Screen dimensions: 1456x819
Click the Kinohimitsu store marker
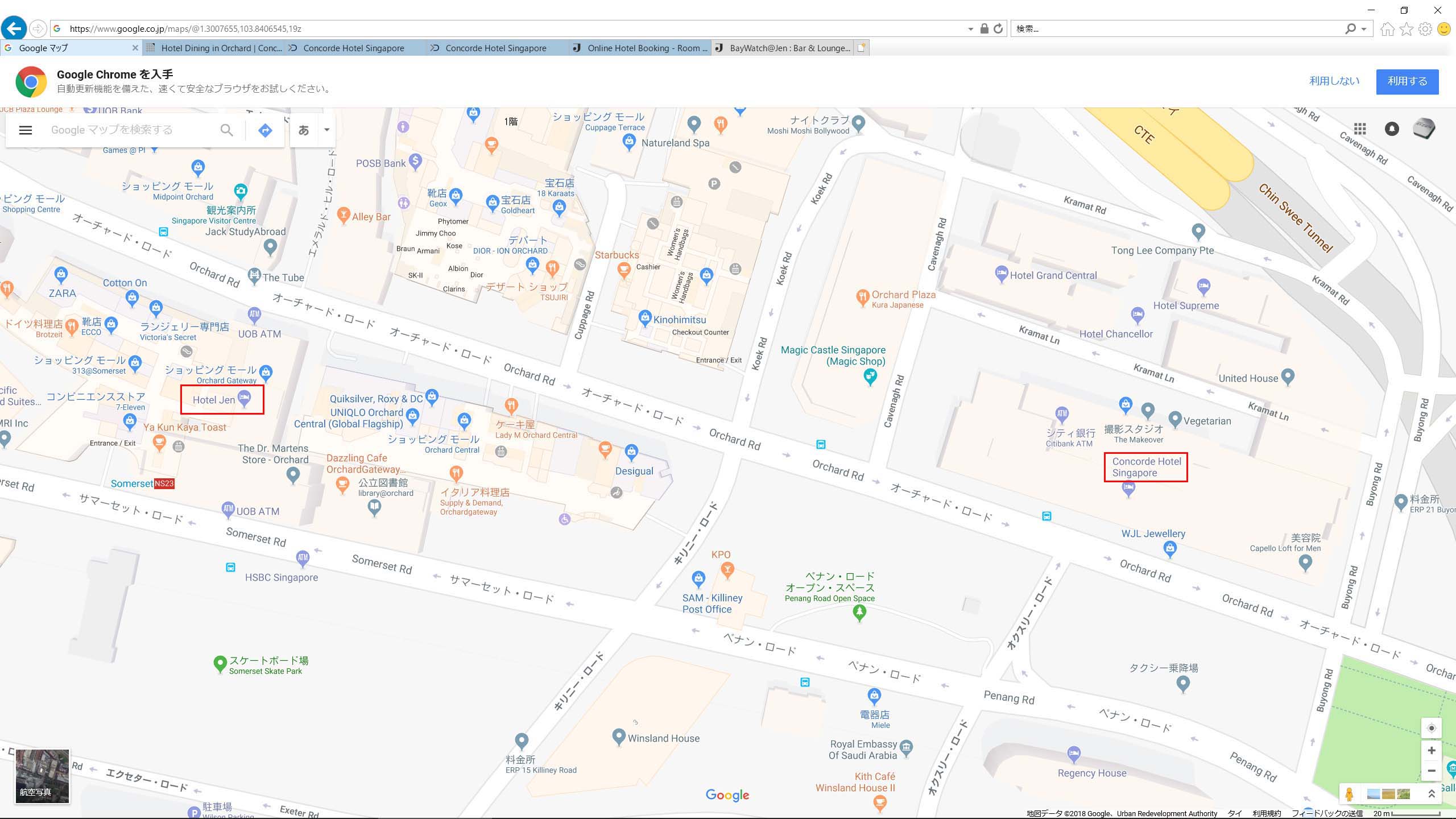[x=644, y=317]
